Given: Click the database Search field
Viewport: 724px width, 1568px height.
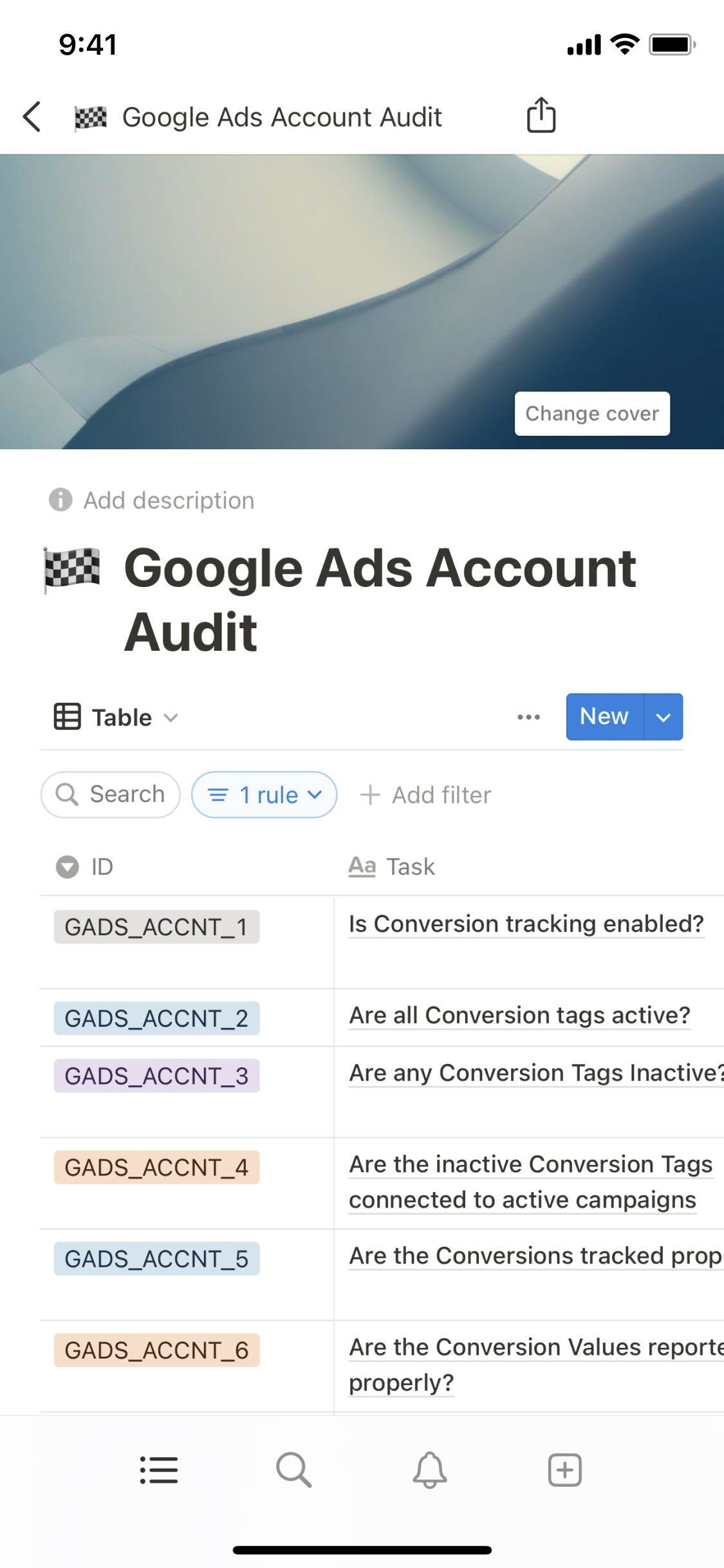Looking at the screenshot, I should click(x=111, y=795).
